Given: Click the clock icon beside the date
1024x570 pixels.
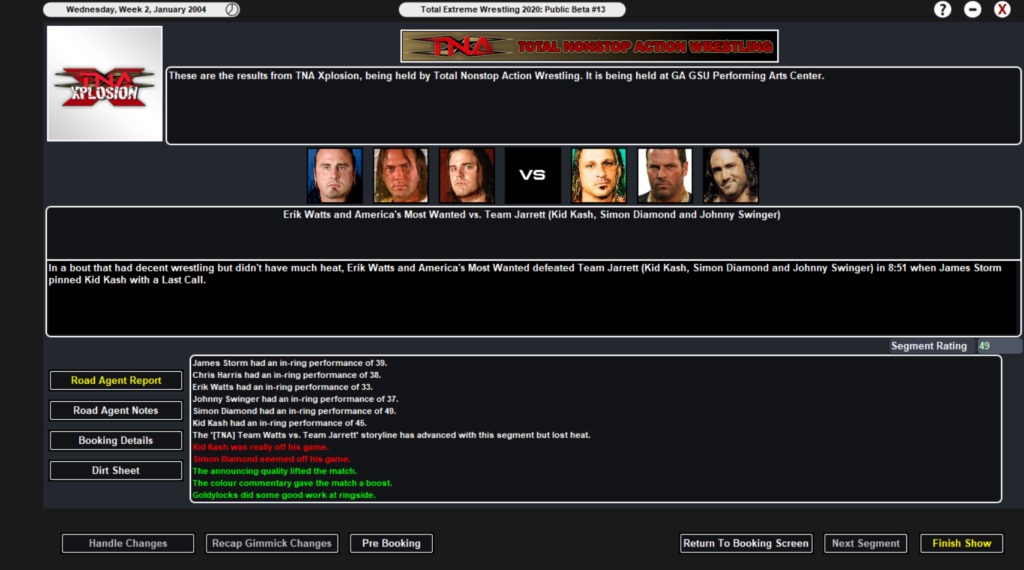Looking at the screenshot, I should [x=232, y=9].
